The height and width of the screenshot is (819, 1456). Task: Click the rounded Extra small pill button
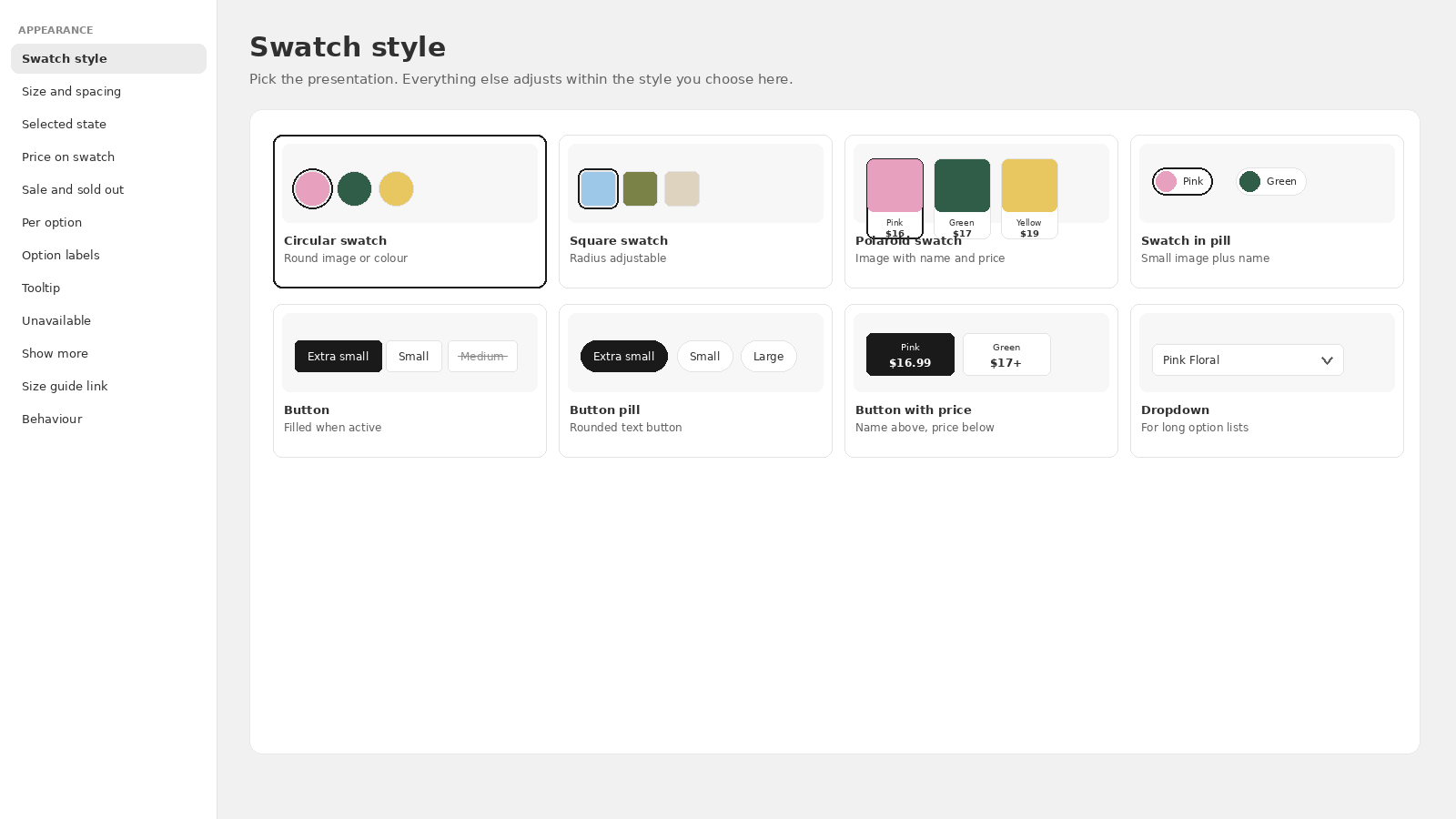tap(623, 357)
